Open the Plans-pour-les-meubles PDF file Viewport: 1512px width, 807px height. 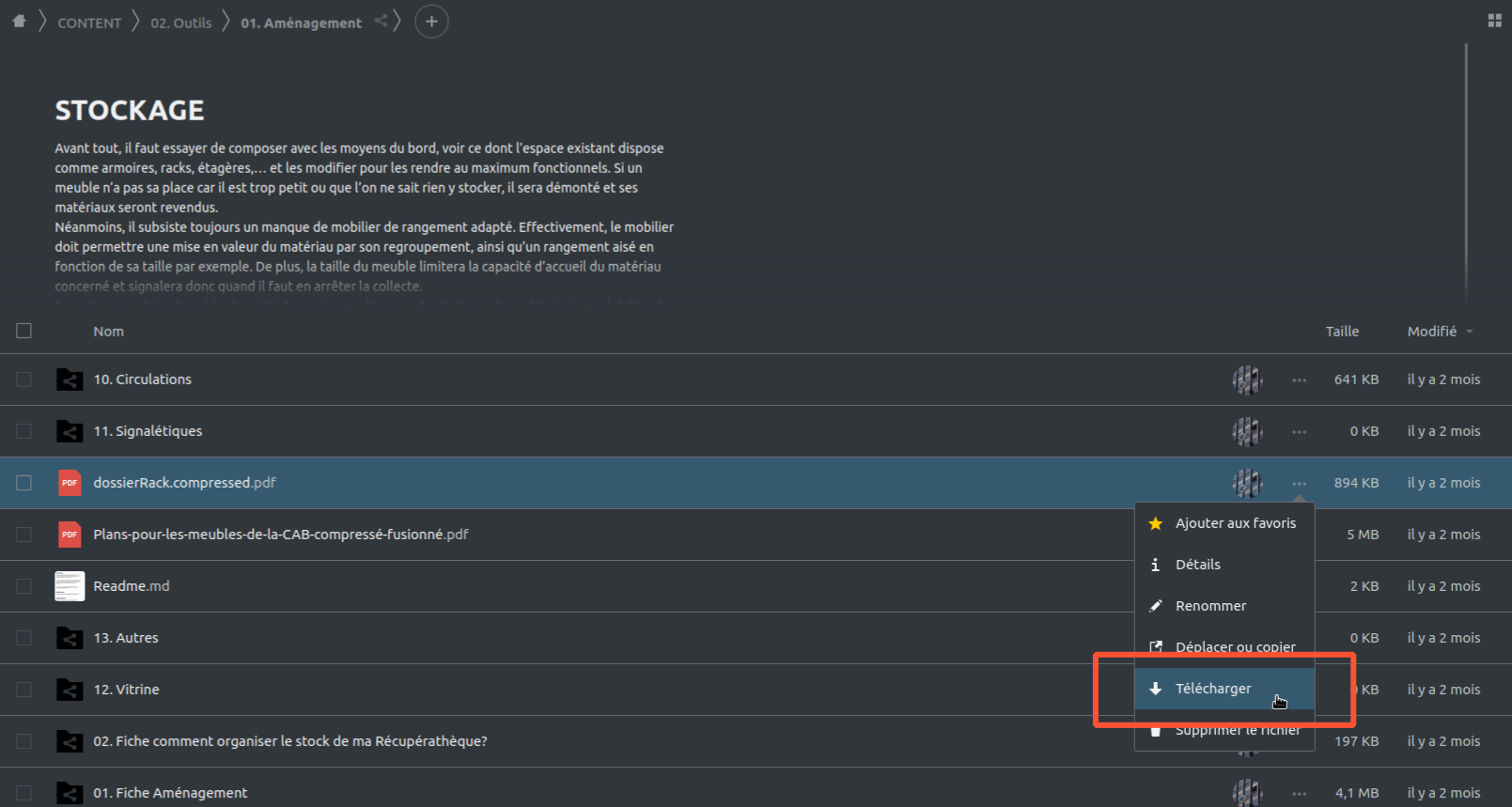point(280,535)
